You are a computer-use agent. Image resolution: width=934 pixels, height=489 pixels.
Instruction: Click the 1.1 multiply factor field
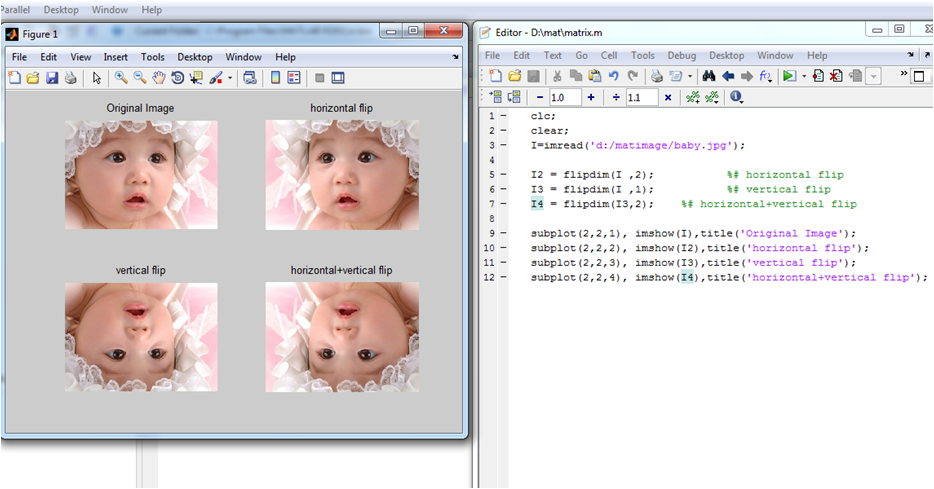pyautogui.click(x=642, y=97)
